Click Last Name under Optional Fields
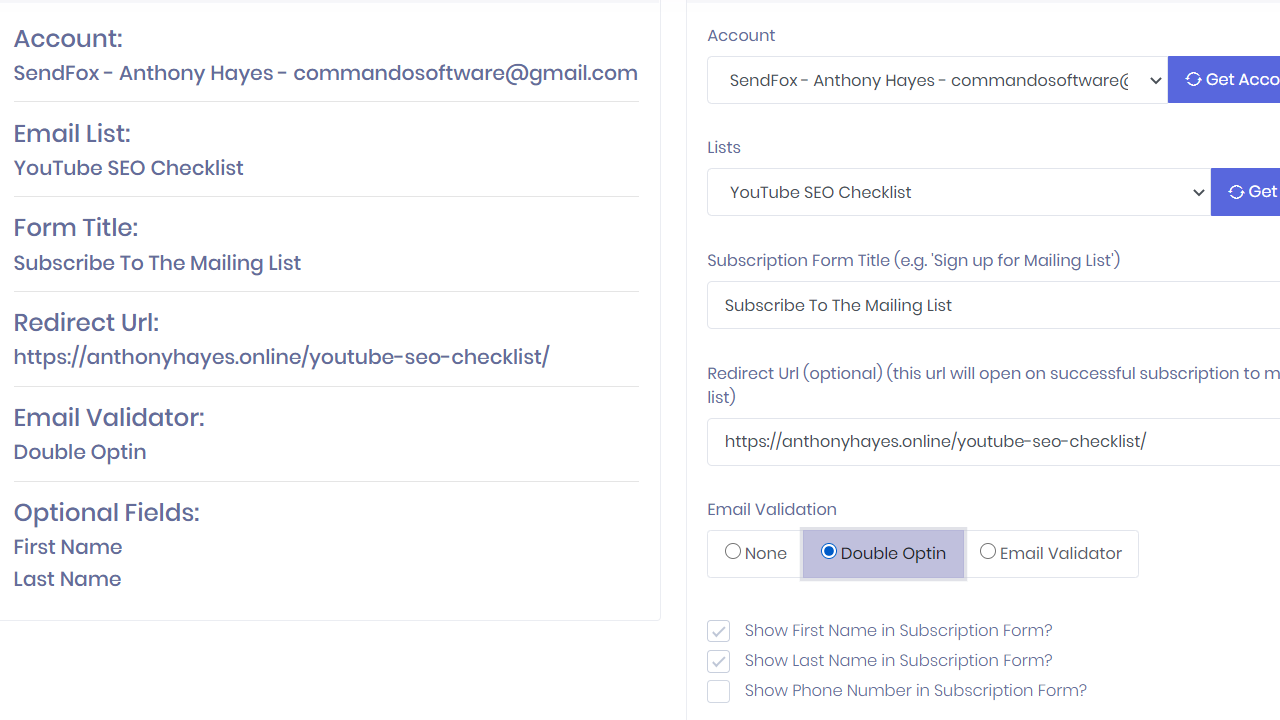The image size is (1280, 720). click(x=67, y=579)
